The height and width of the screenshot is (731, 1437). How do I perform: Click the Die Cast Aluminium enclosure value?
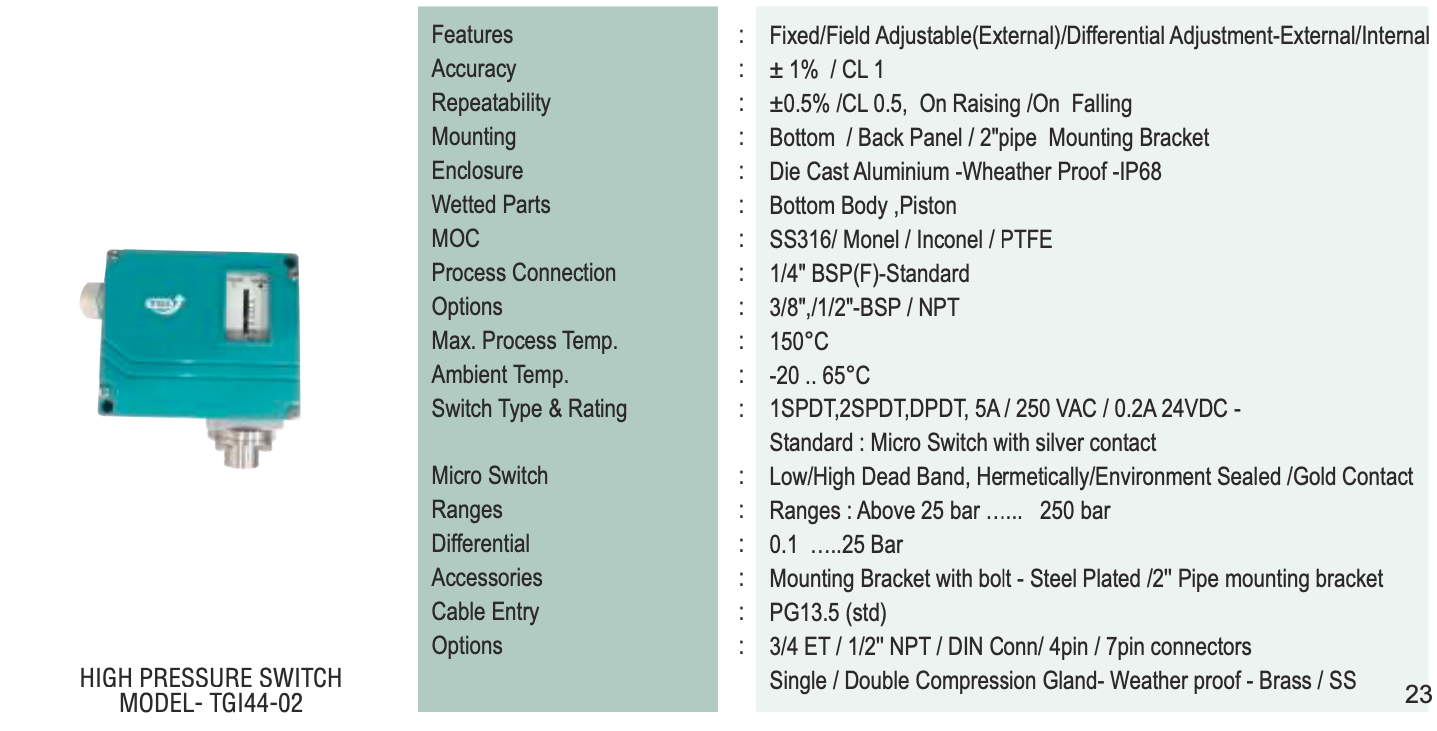965,172
